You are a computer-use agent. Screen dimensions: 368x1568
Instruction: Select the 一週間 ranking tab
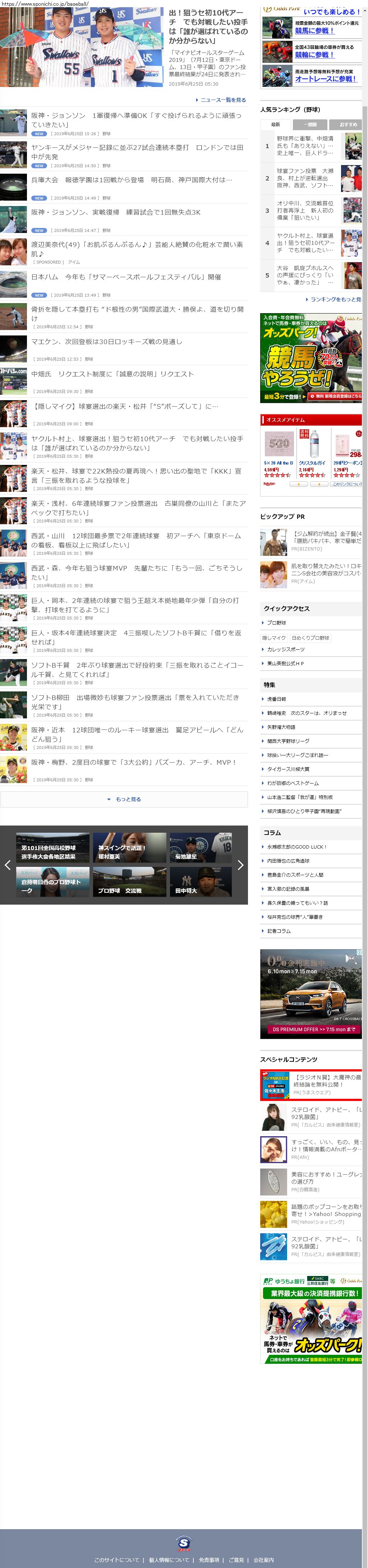pyautogui.click(x=310, y=124)
